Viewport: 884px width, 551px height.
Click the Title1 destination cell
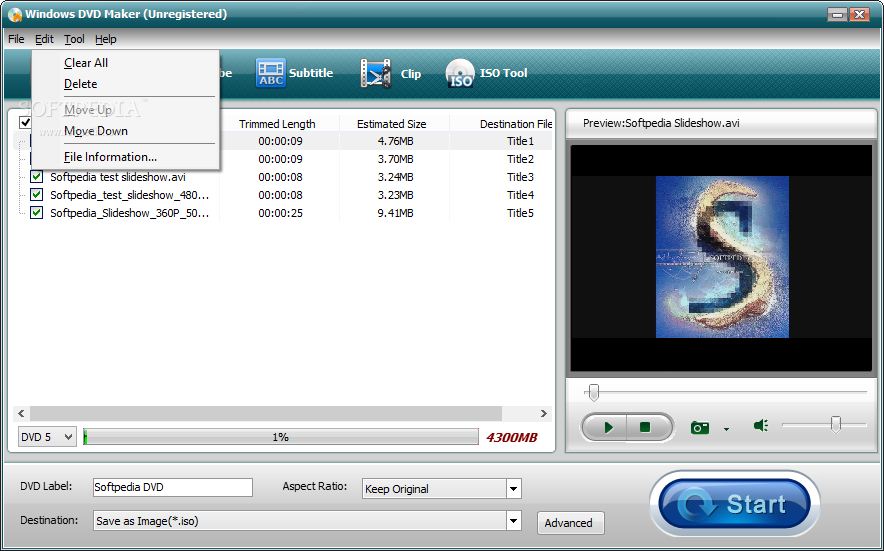(x=520, y=141)
